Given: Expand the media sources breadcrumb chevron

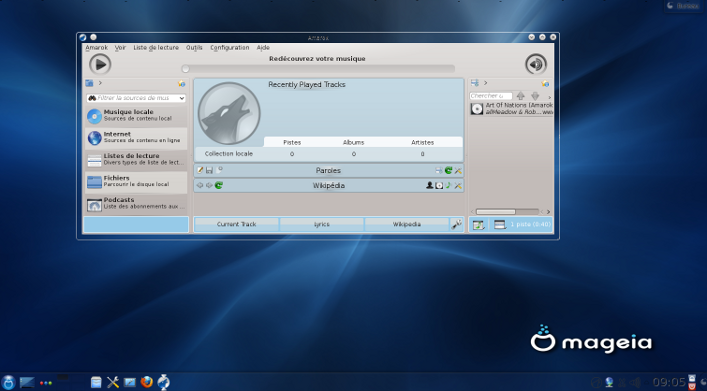Looking at the screenshot, I should pyautogui.click(x=100, y=83).
